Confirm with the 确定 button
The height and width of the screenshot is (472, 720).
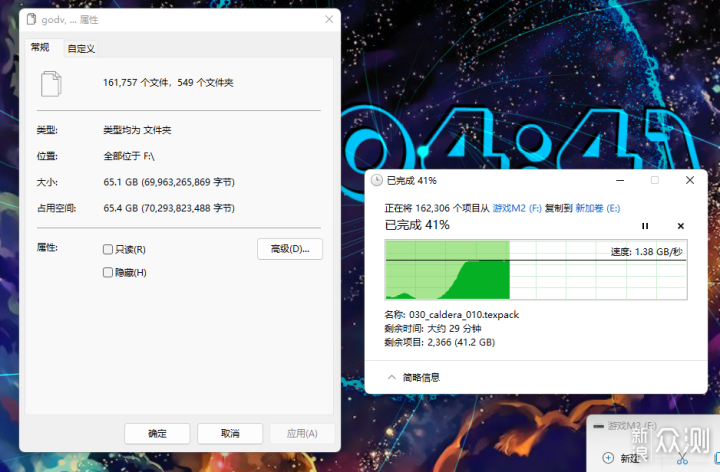(x=157, y=433)
